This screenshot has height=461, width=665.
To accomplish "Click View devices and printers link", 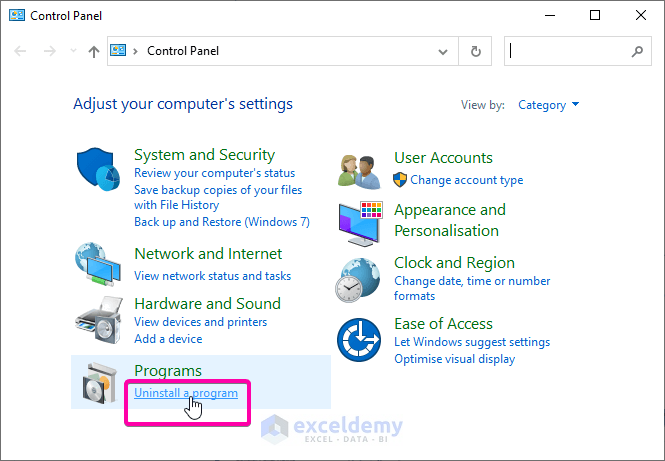I will [x=200, y=322].
